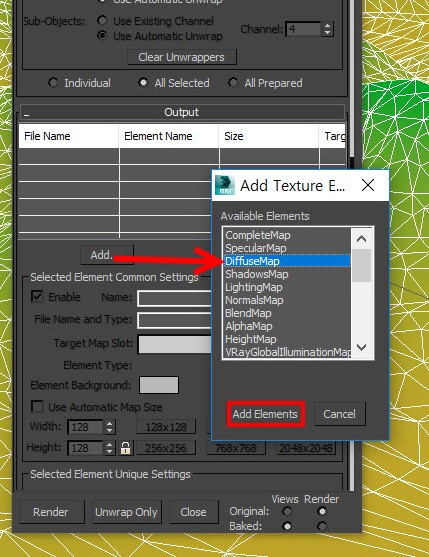The image size is (429, 557).
Task: Click the File Name column header
Action: pyautogui.click(x=69, y=136)
